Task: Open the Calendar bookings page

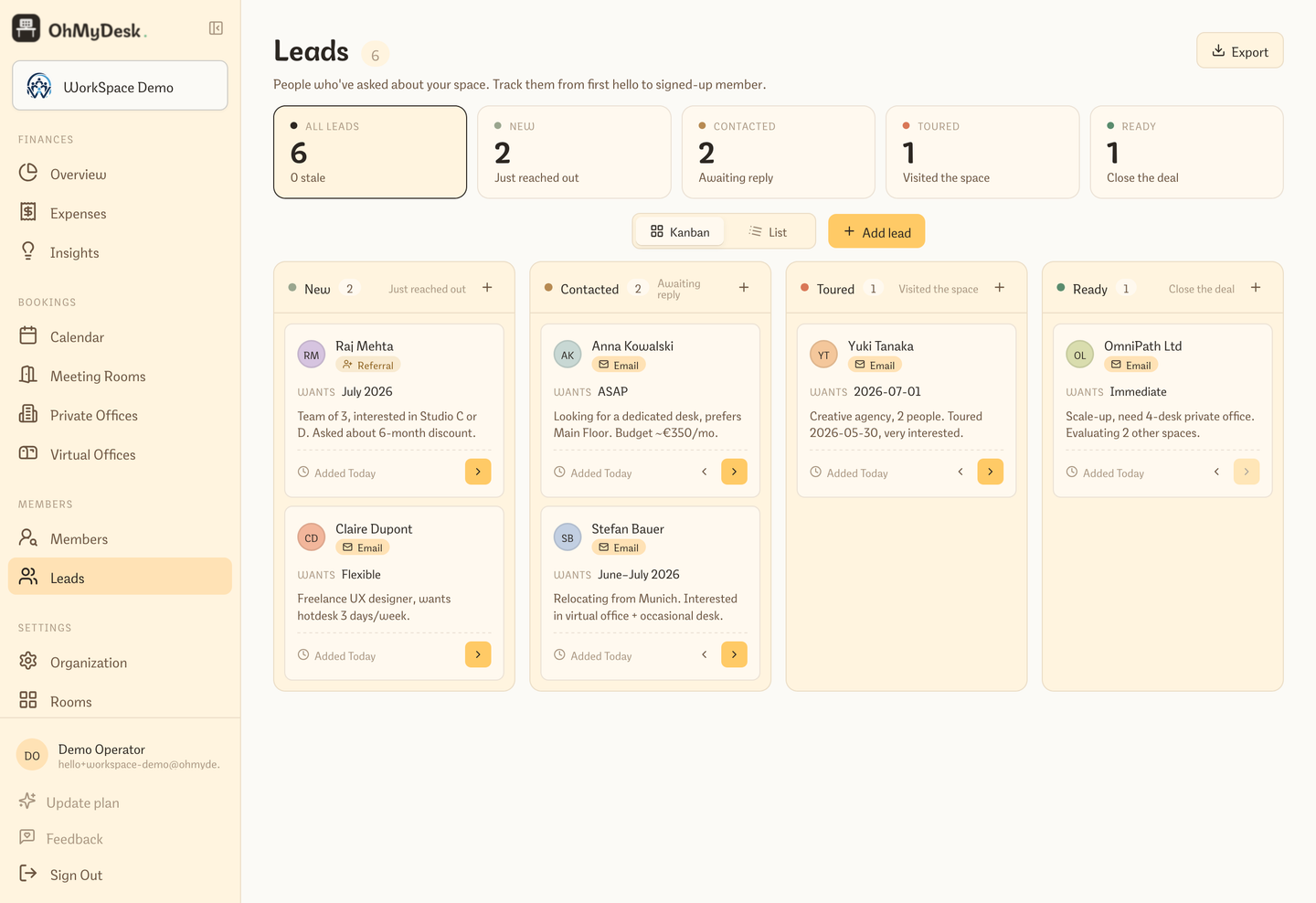Action: point(120,336)
